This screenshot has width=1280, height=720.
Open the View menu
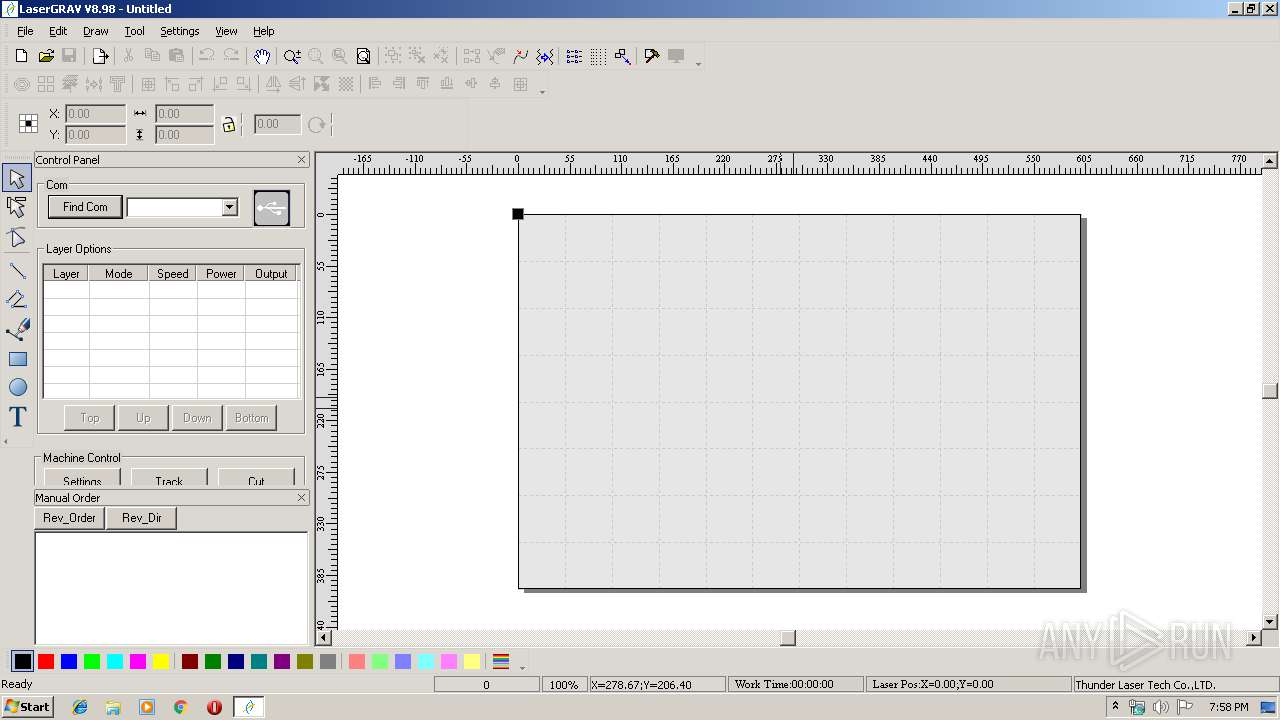pos(227,31)
